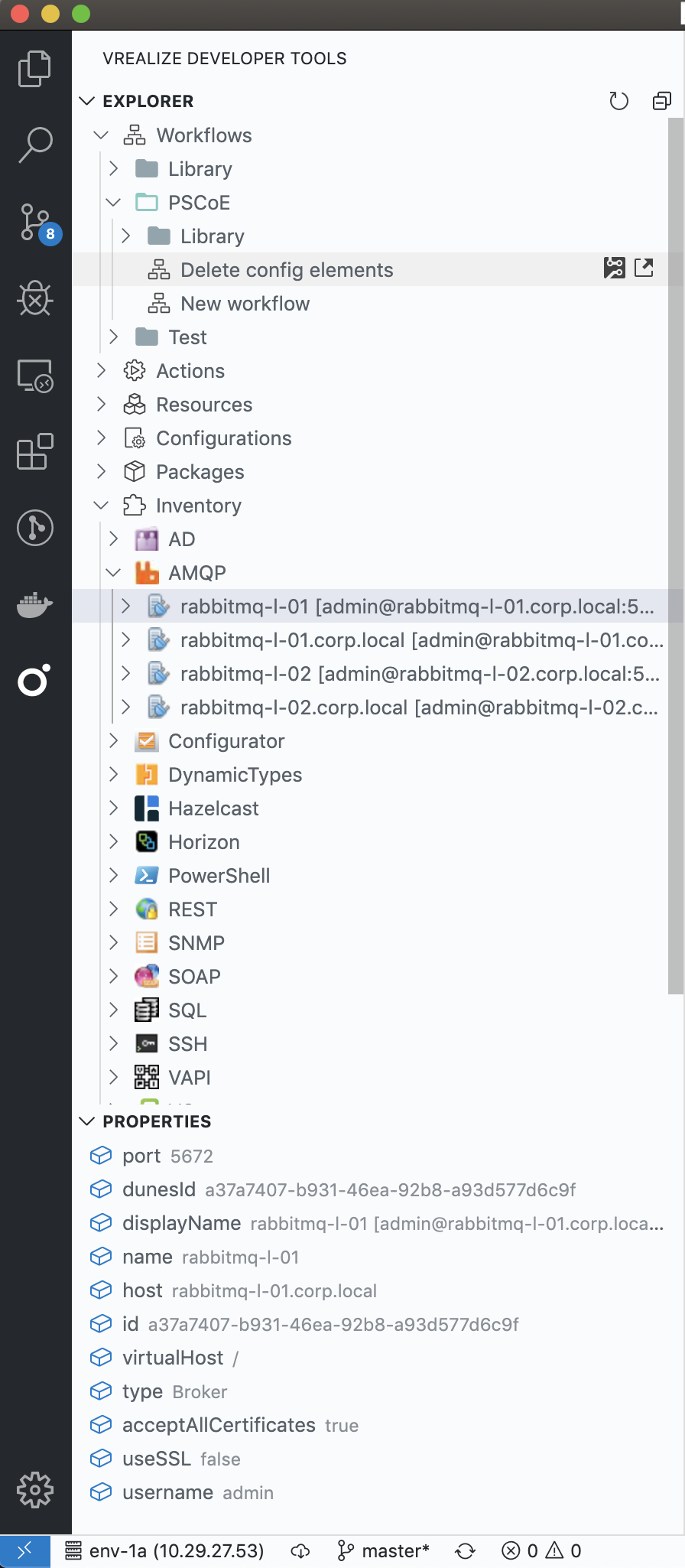Open the Explorer files view in activity bar

[35, 69]
